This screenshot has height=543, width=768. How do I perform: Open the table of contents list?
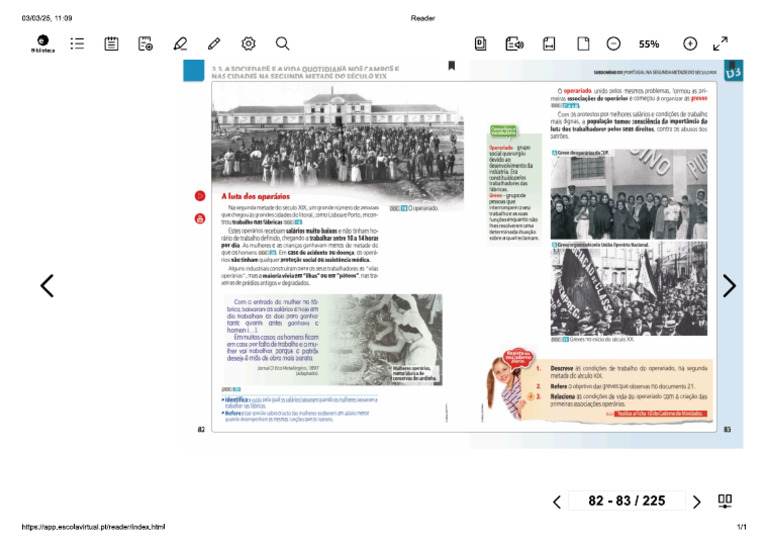pyautogui.click(x=77, y=44)
